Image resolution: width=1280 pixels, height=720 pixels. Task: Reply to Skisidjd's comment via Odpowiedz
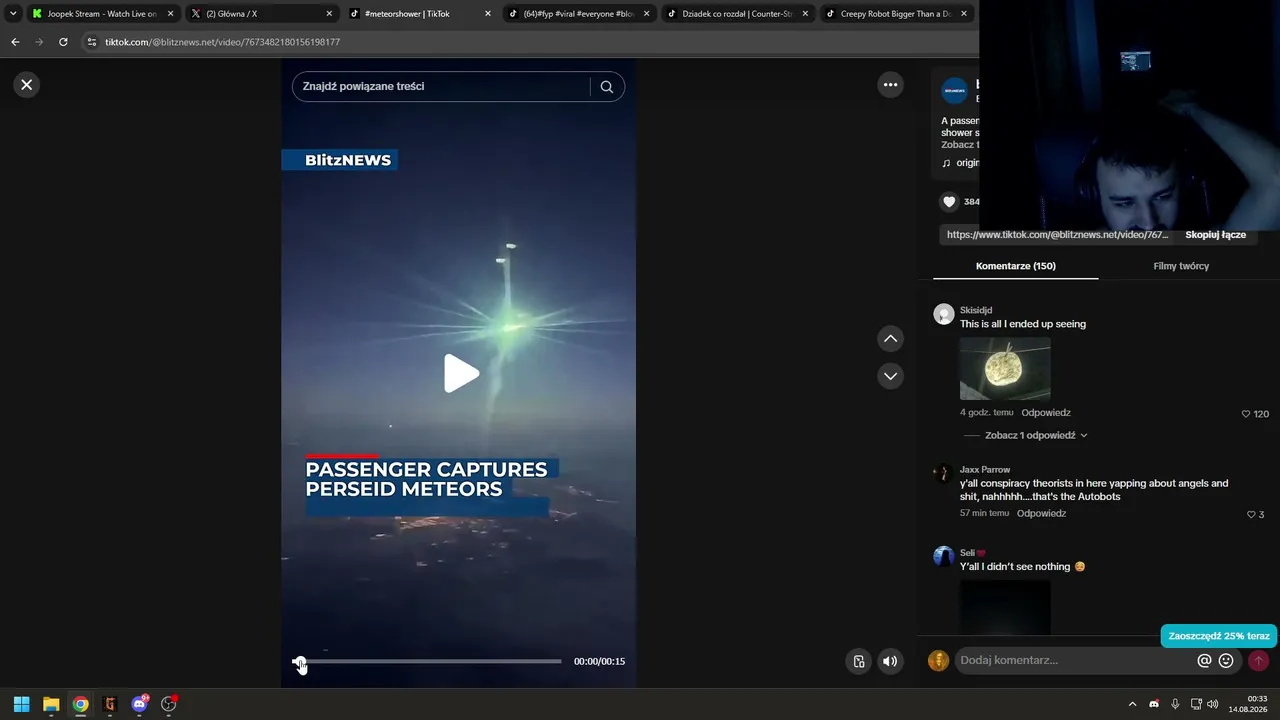(x=1045, y=413)
